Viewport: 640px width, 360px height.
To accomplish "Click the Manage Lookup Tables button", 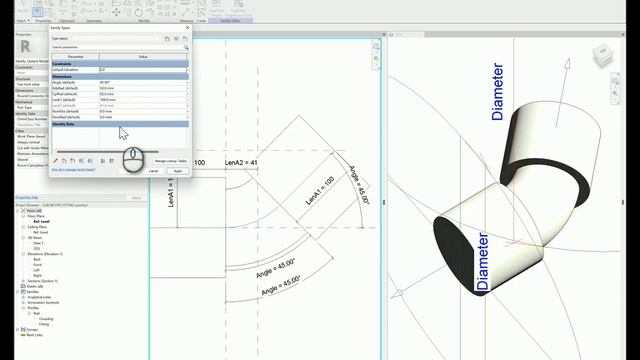I will pyautogui.click(x=171, y=161).
